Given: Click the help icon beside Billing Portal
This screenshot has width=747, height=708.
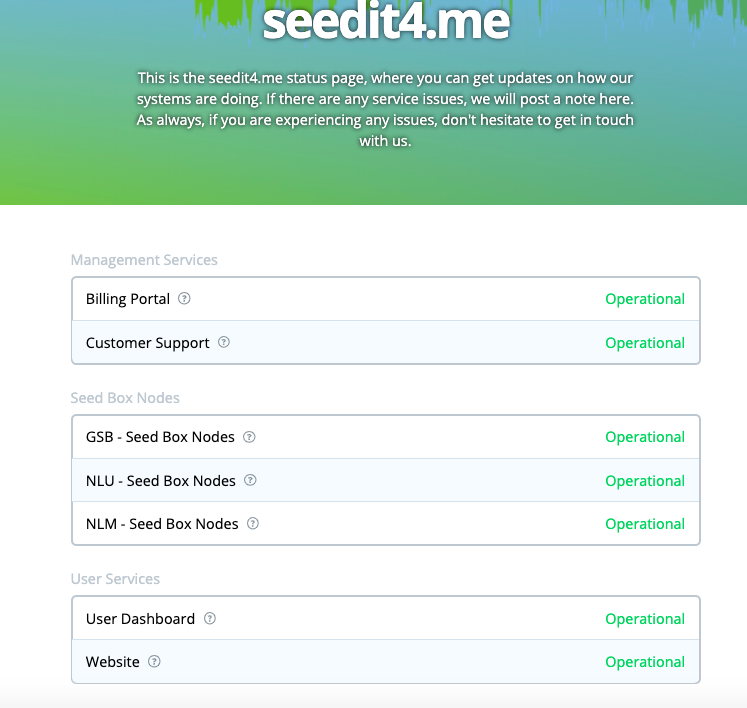Looking at the screenshot, I should coord(184,298).
